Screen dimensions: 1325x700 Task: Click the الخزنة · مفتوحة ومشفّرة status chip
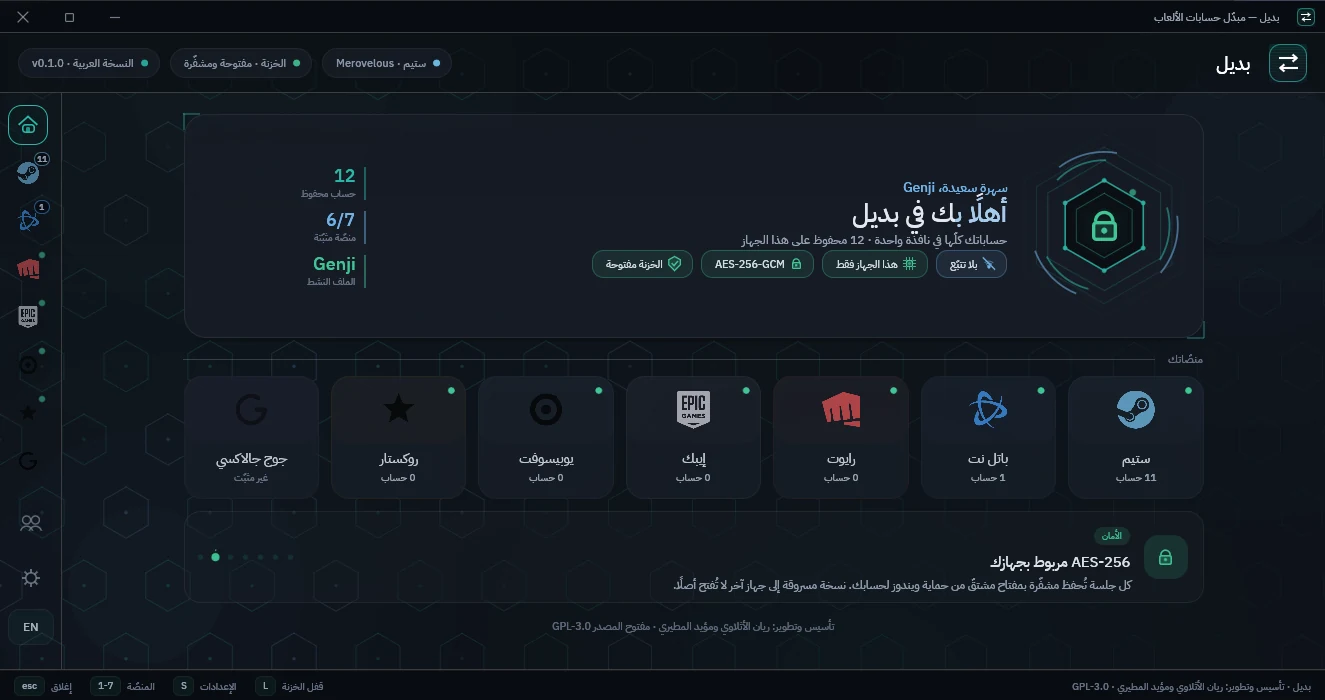[241, 63]
